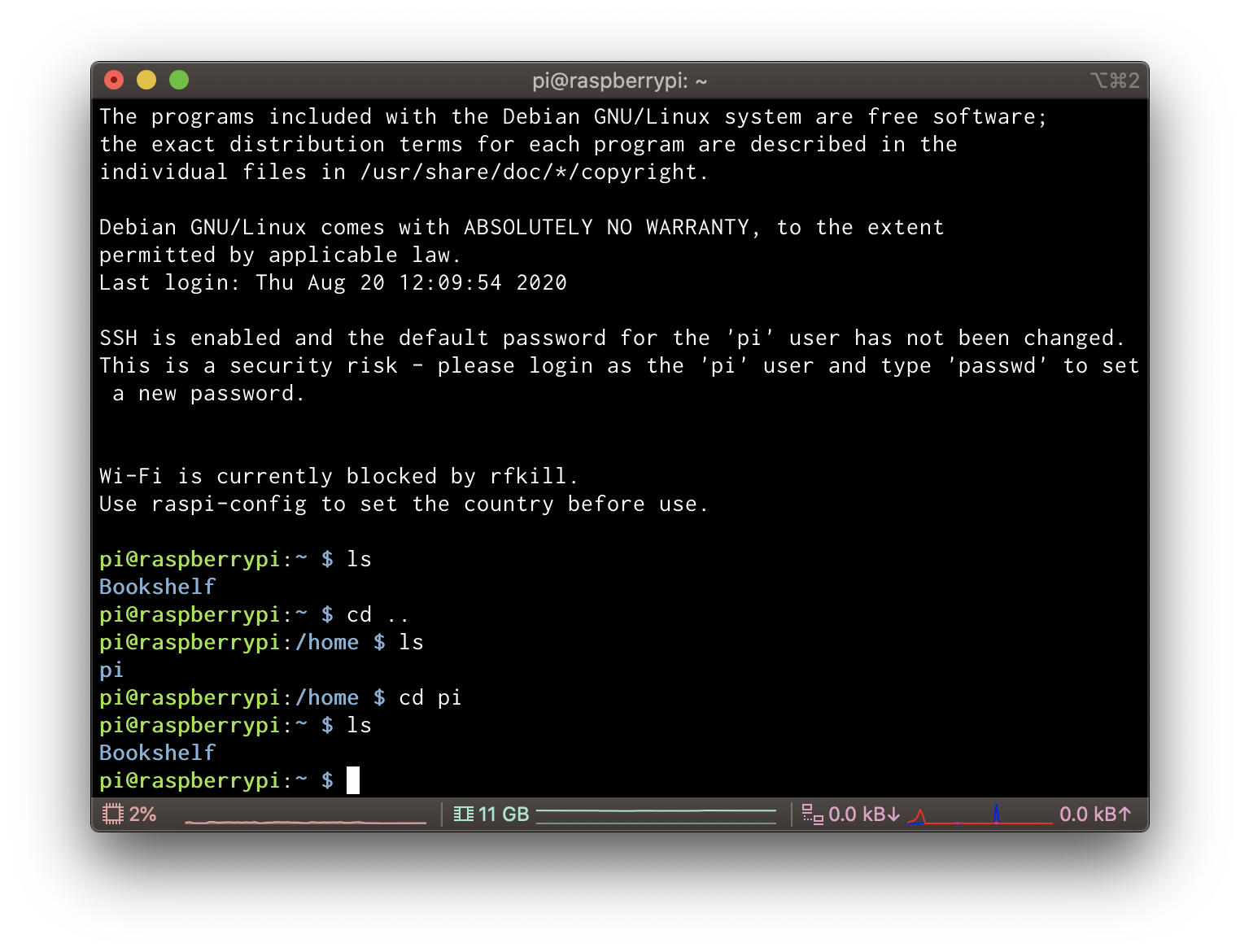Screen dimensions: 1240x952
Task: Click the 2% CPU usage value
Action: (142, 814)
